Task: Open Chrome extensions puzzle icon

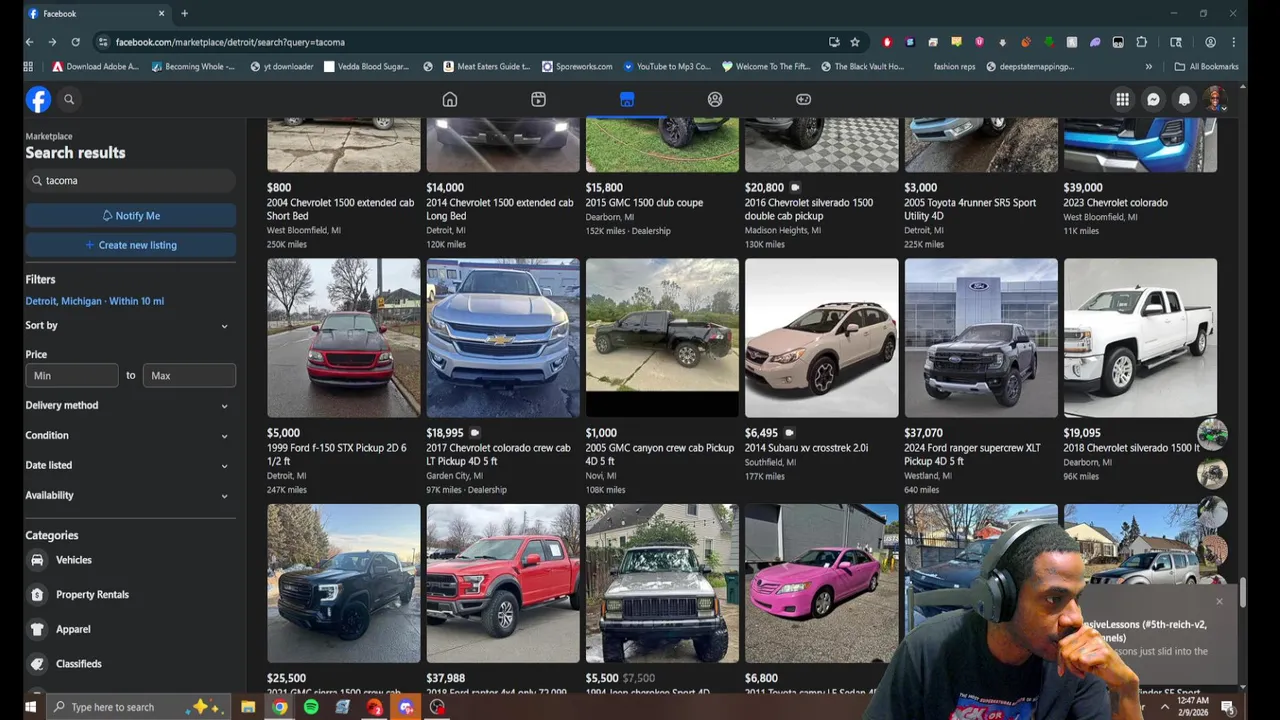Action: coord(1142,42)
